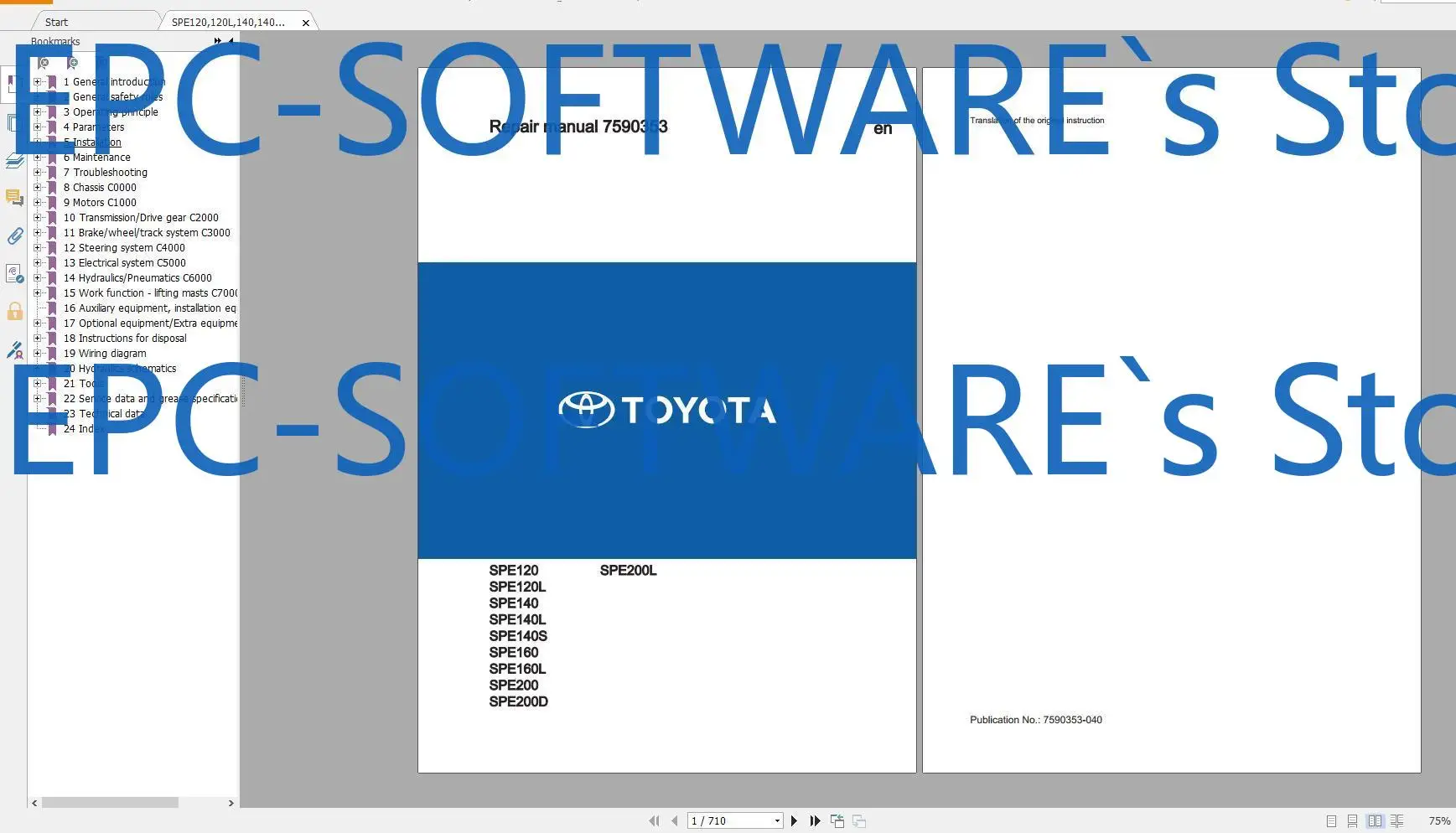Switch to continuous facing view
The width and height of the screenshot is (1456, 833).
1396,821
